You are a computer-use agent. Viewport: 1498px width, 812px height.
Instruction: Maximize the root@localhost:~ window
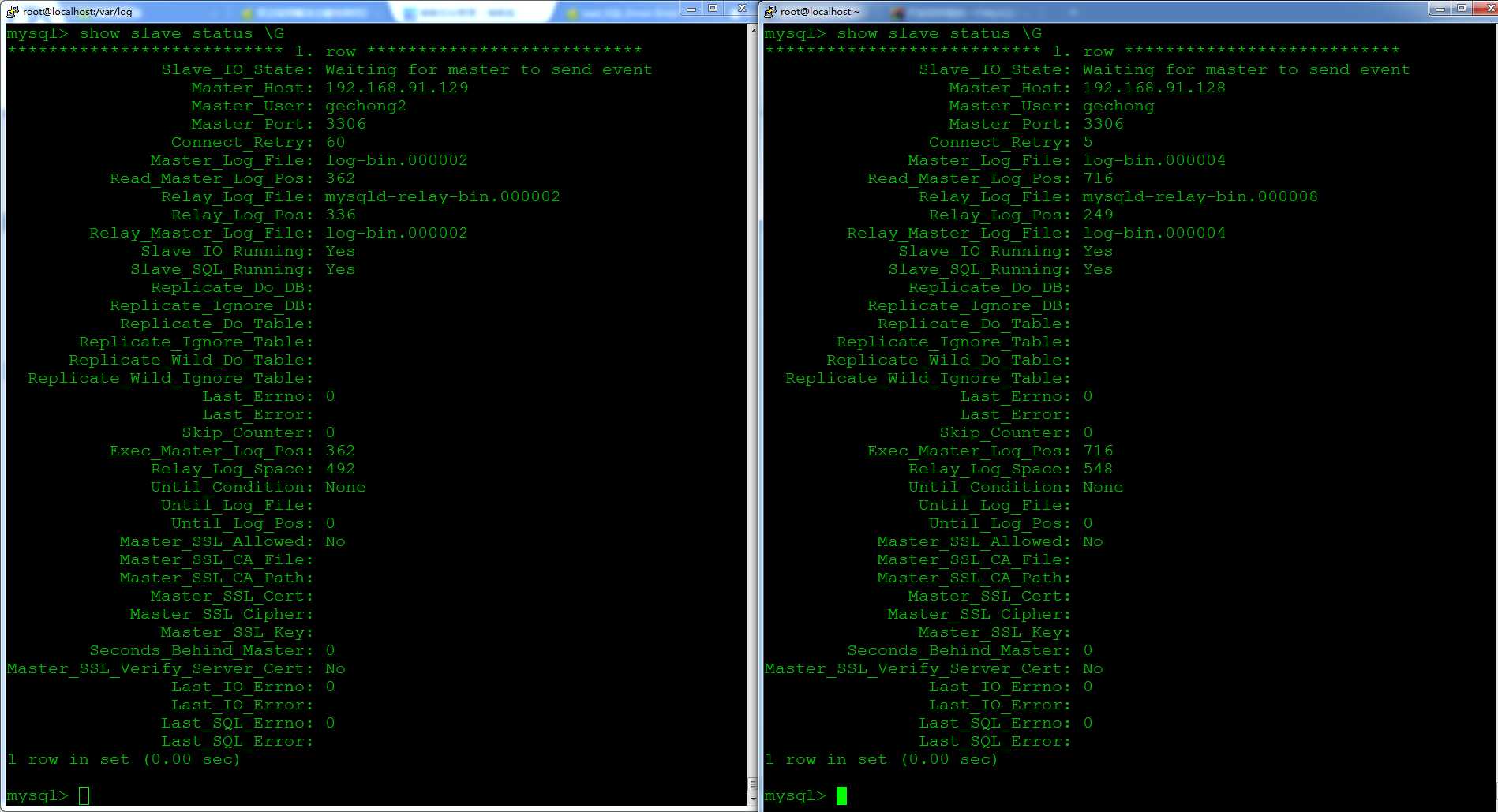1461,9
